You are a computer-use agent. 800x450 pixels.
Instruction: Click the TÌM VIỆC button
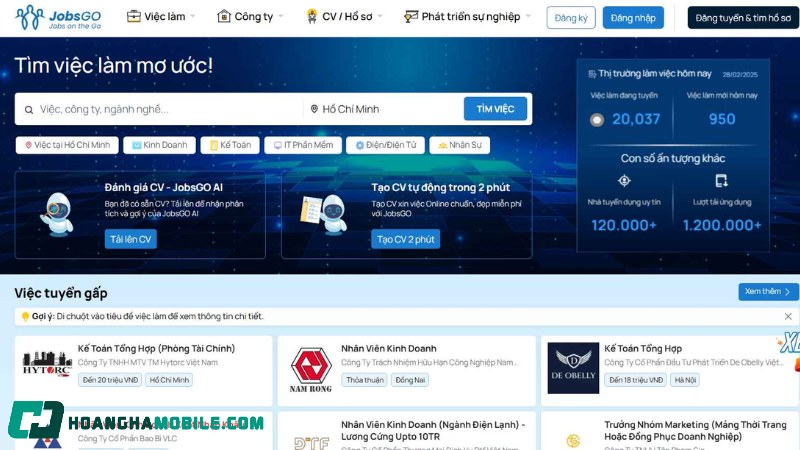click(495, 109)
